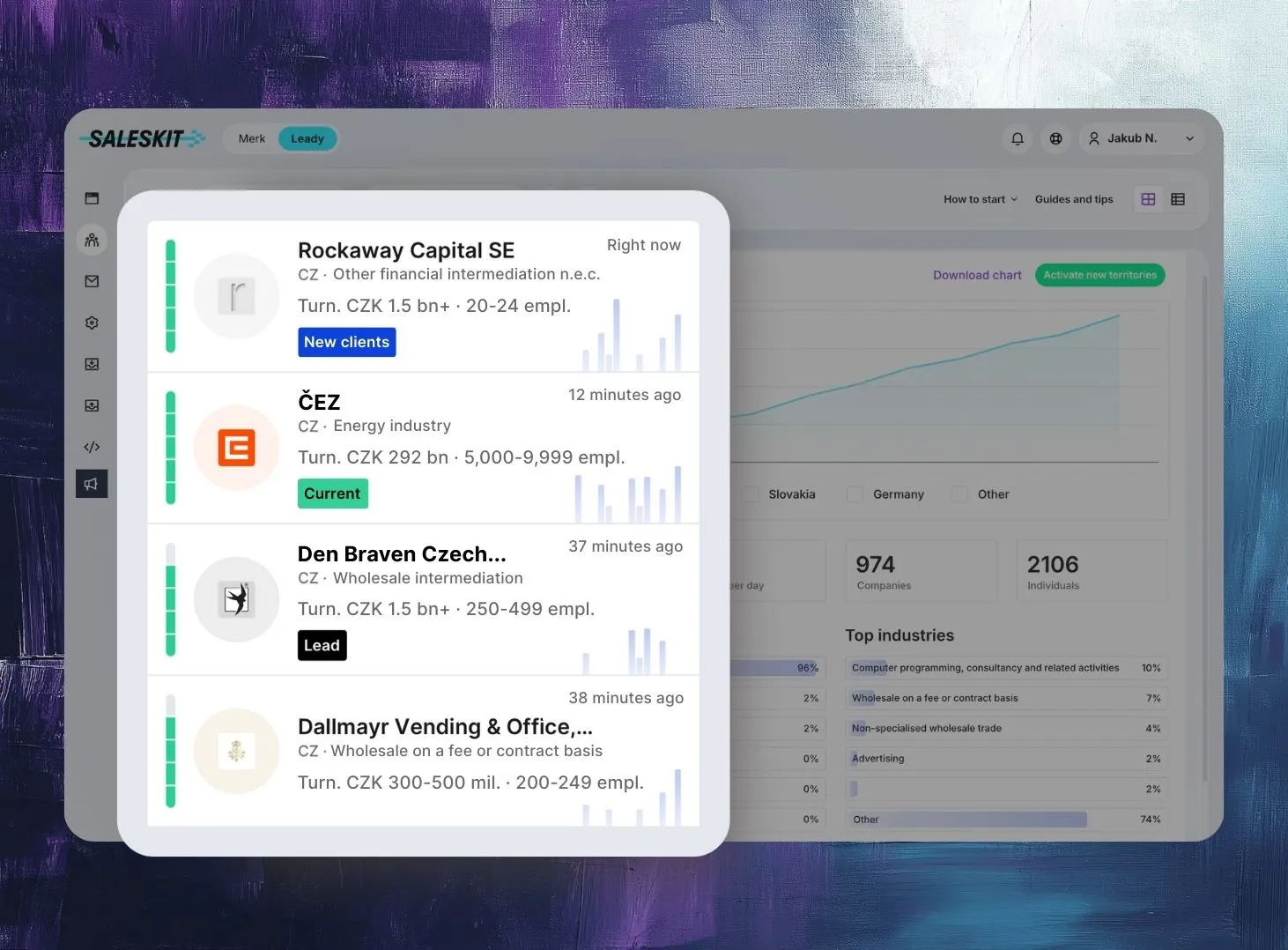Click the dashboard vertical scrollbar
This screenshot has height=950, width=1288.
coord(1205,529)
